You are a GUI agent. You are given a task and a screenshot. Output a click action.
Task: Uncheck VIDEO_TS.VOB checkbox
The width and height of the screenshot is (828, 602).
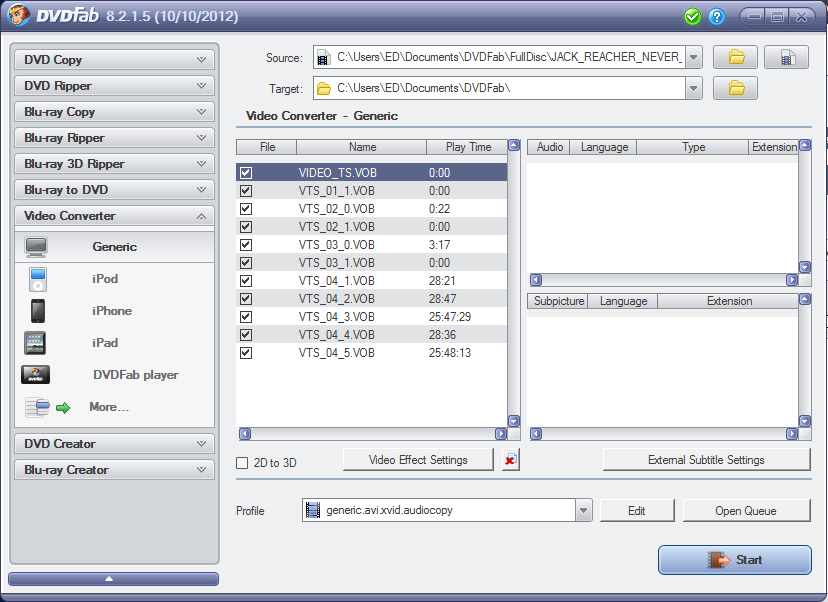246,173
